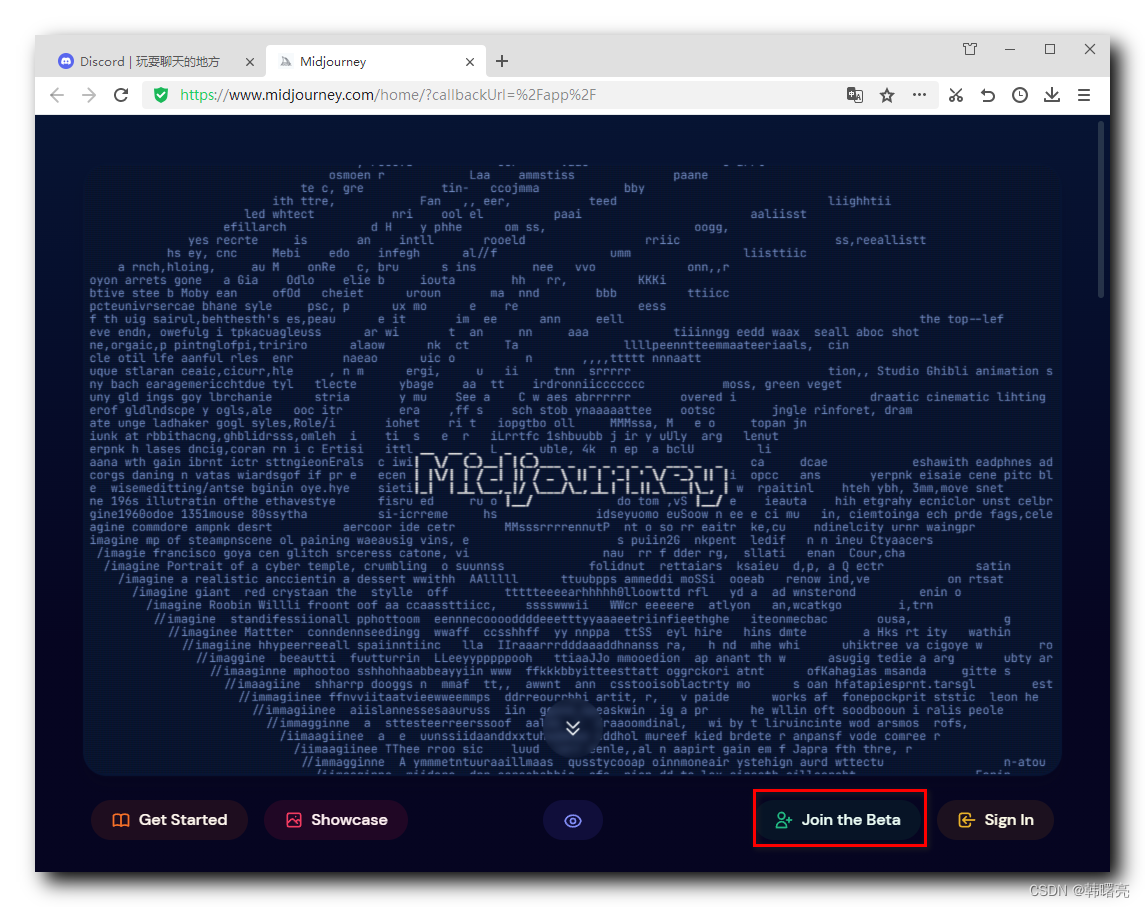Minimize the browser window
This screenshot has width=1145, height=907.
(1010, 49)
